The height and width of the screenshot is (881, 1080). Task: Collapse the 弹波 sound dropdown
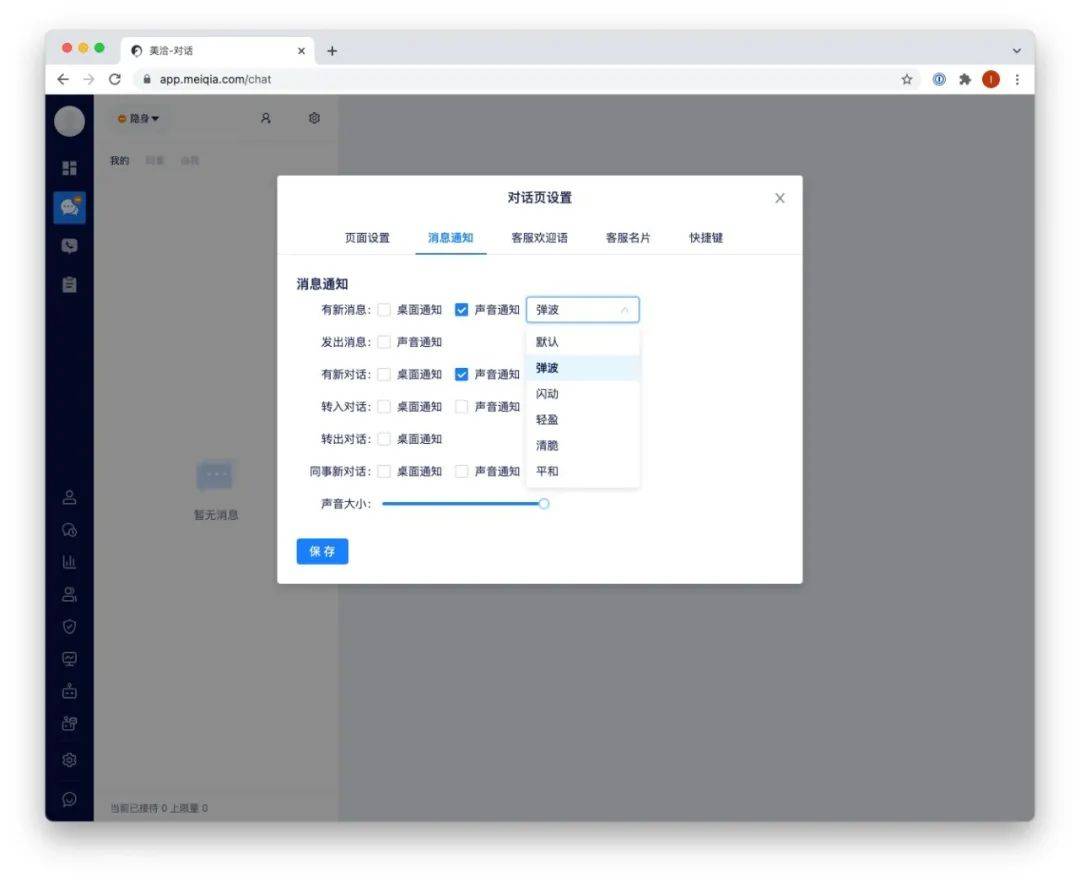pyautogui.click(x=583, y=310)
